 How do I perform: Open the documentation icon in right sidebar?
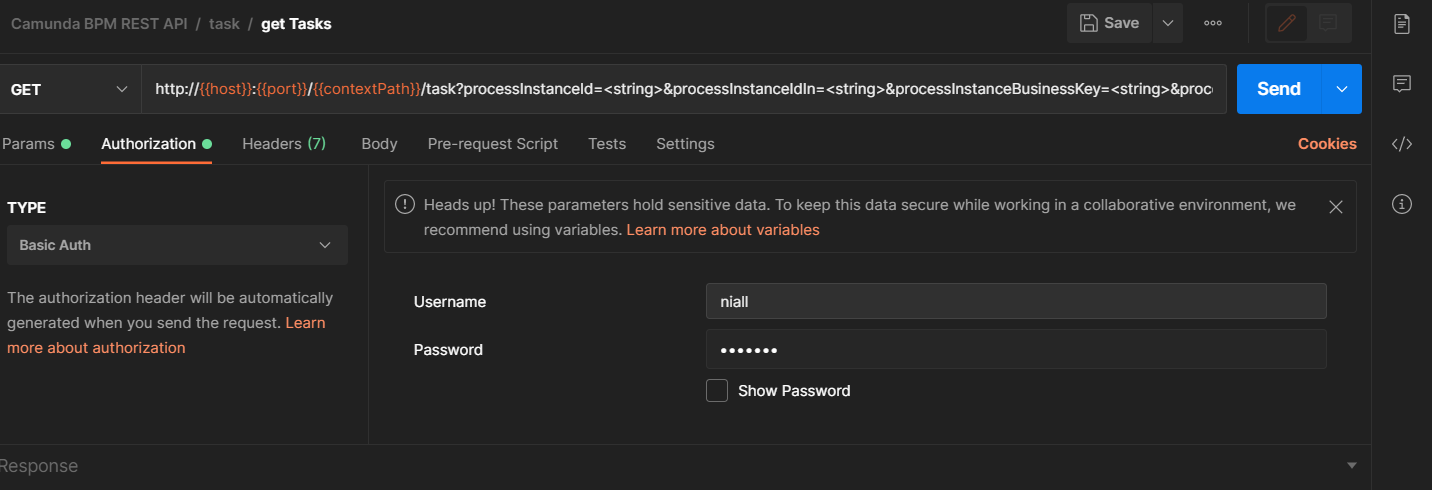pos(1402,24)
